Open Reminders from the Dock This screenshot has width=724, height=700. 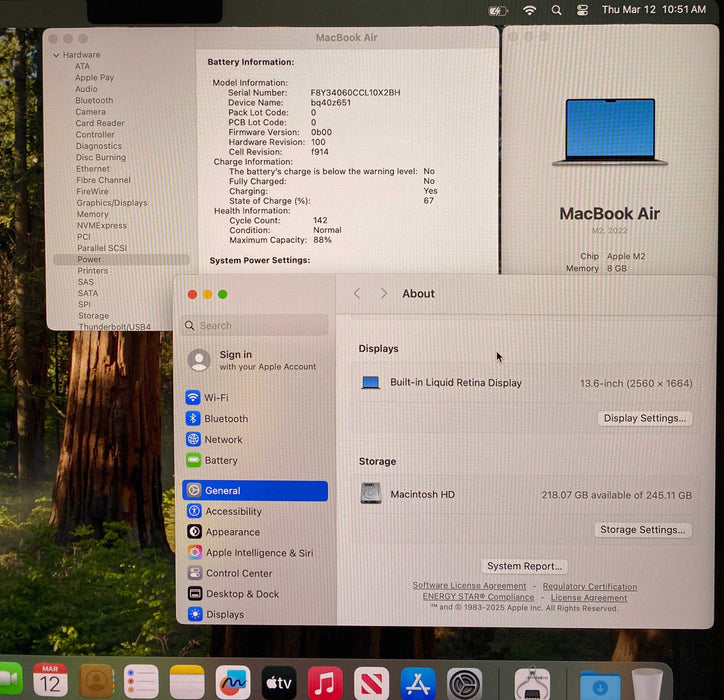coord(141,682)
